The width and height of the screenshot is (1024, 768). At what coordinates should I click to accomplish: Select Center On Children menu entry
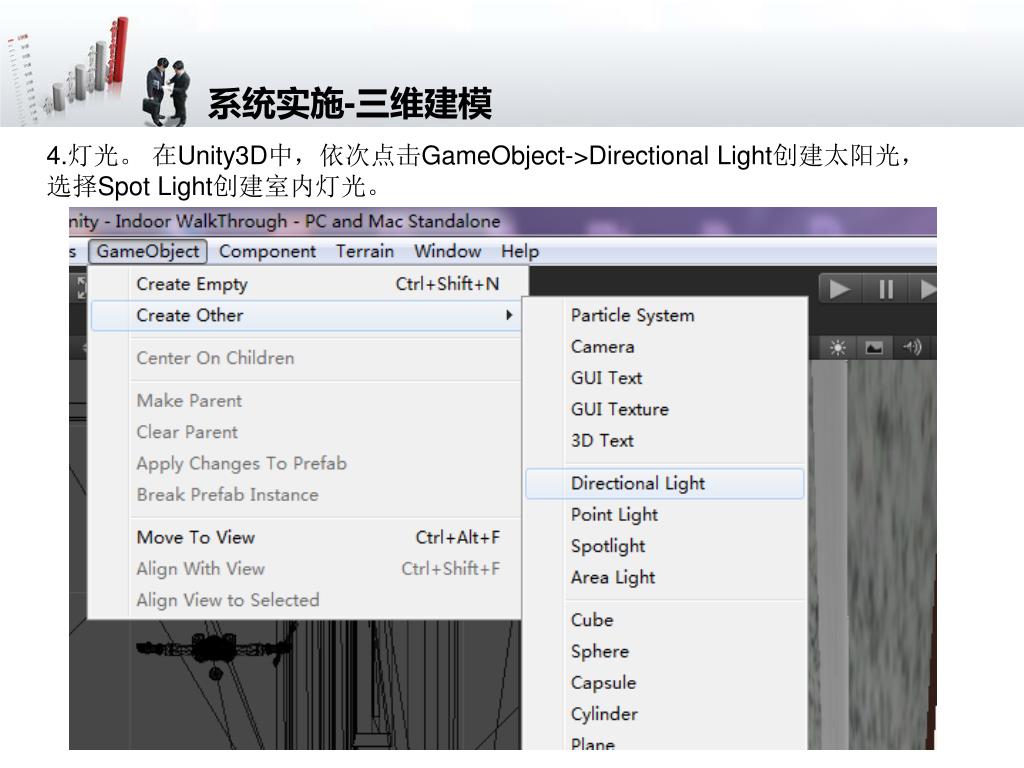pos(305,358)
